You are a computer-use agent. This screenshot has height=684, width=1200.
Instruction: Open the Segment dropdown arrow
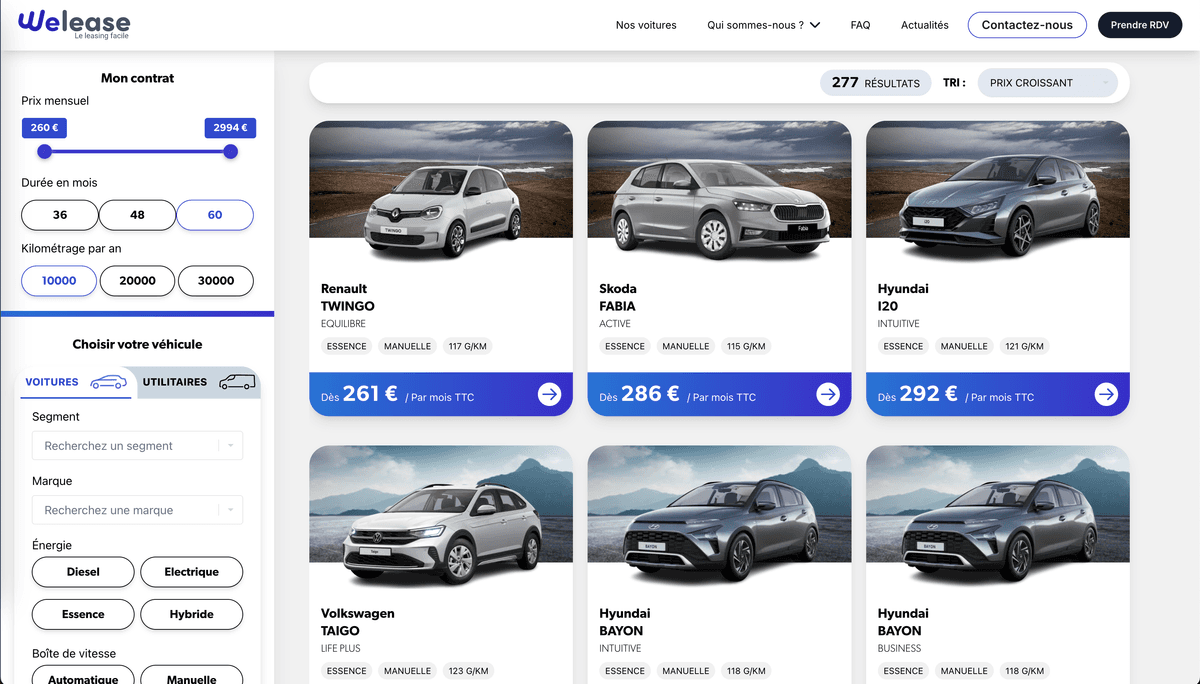pyautogui.click(x=230, y=446)
